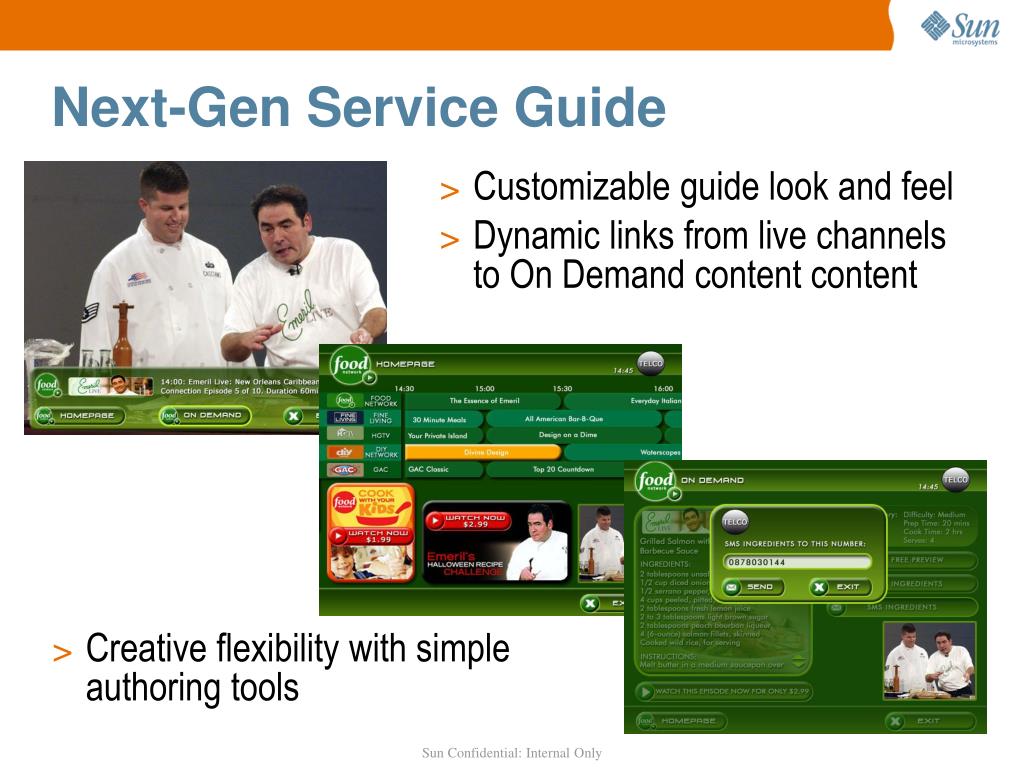
Task: Click the phone number field 0878030144
Action: pyautogui.click(x=797, y=562)
